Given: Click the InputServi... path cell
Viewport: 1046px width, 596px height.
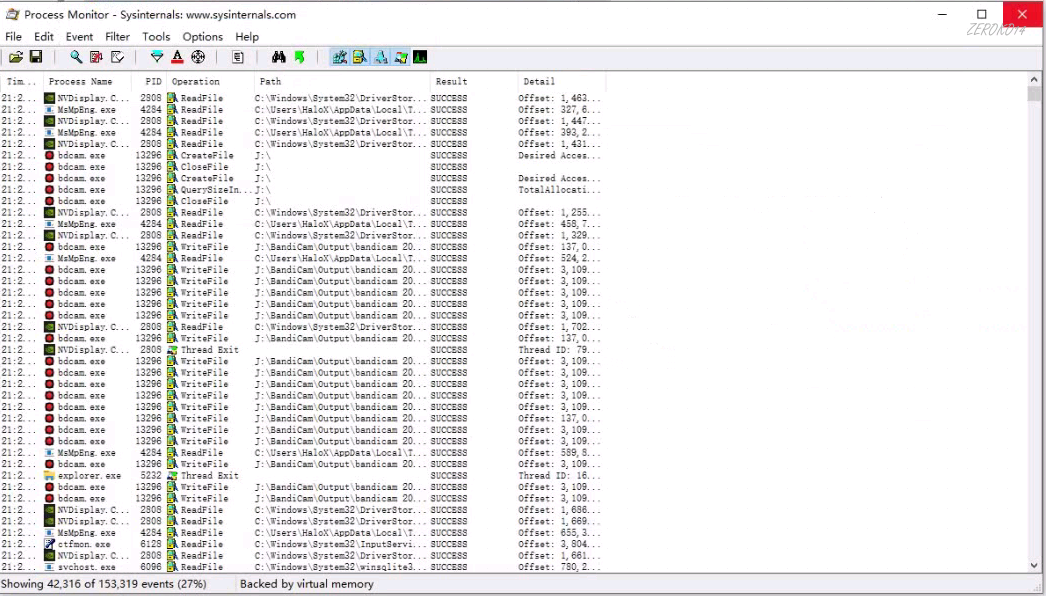Looking at the screenshot, I should (x=340, y=544).
